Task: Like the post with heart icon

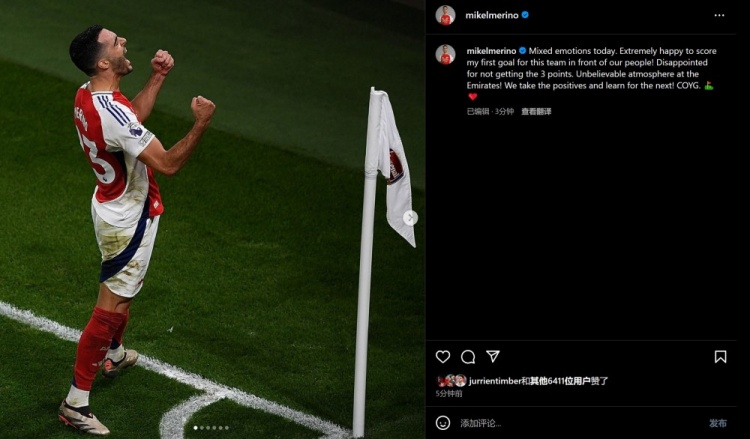Action: 443,356
